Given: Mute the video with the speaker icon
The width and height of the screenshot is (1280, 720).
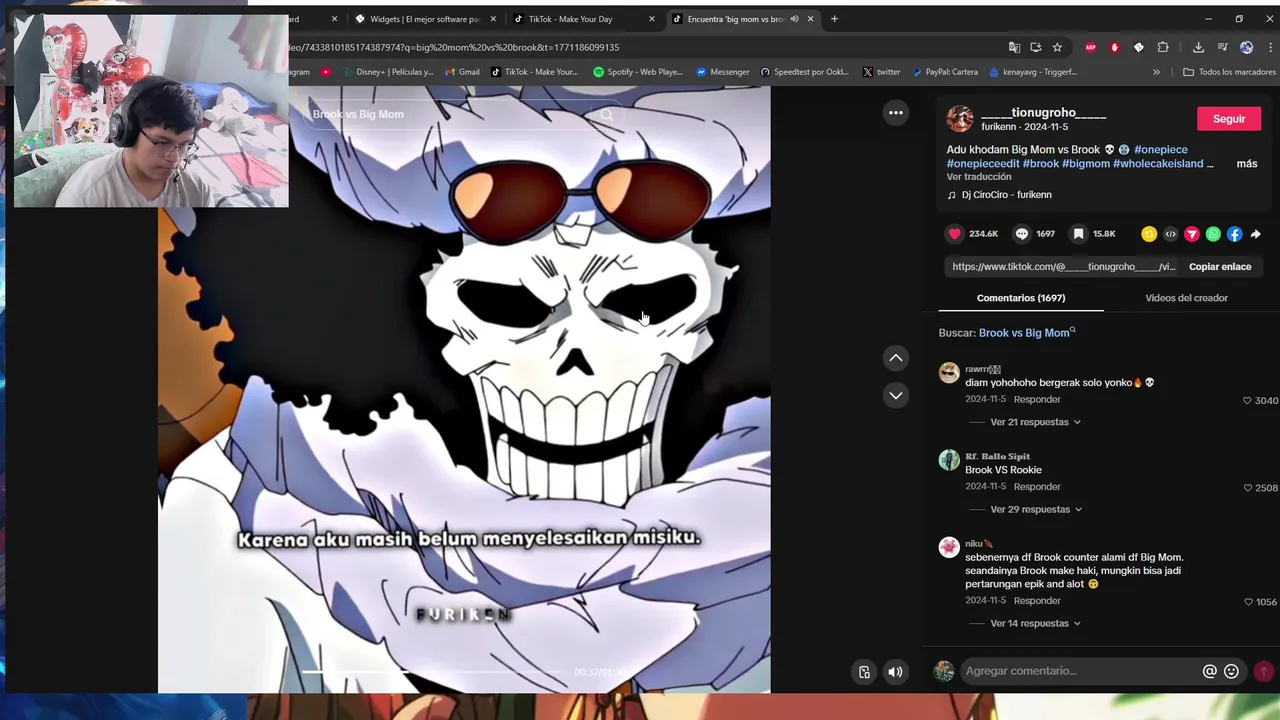Looking at the screenshot, I should [x=895, y=672].
